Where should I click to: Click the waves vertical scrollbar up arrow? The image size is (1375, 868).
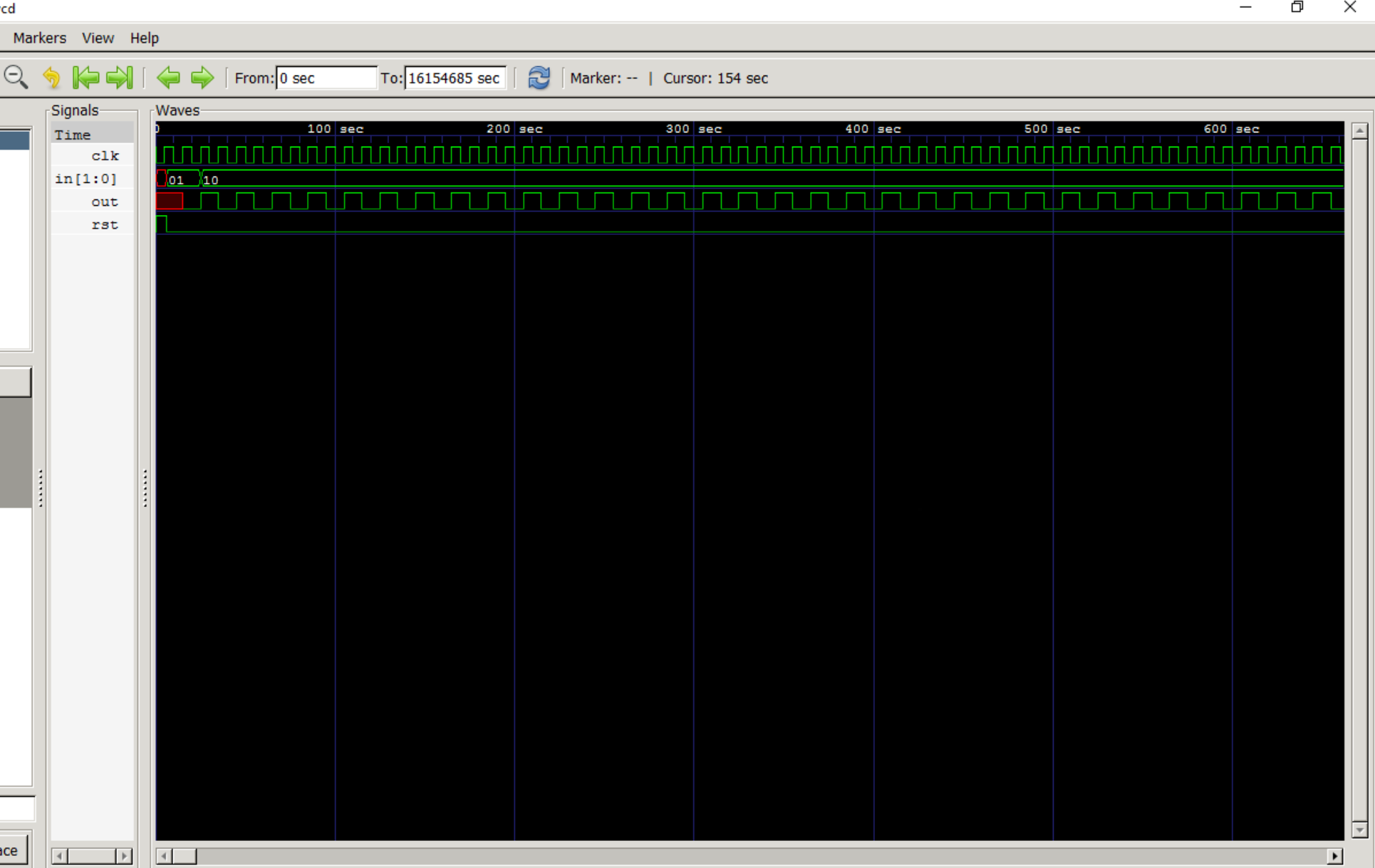point(1359,131)
